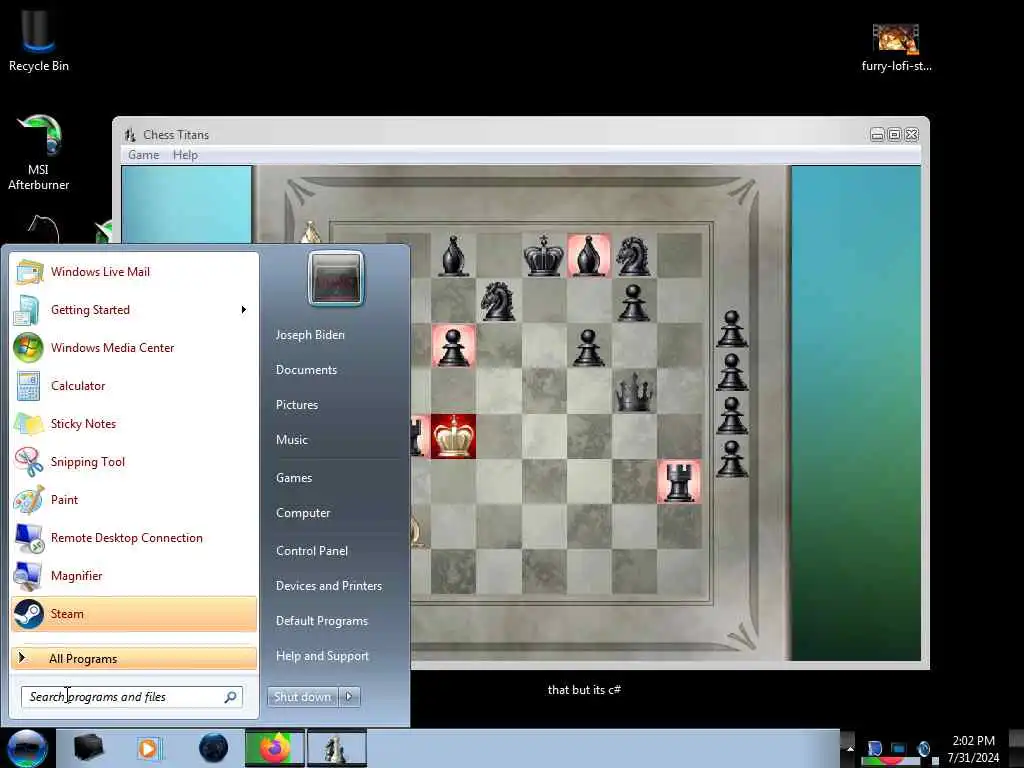This screenshot has height=768, width=1024.
Task: Open the media player taskbar icon
Action: (x=149, y=748)
